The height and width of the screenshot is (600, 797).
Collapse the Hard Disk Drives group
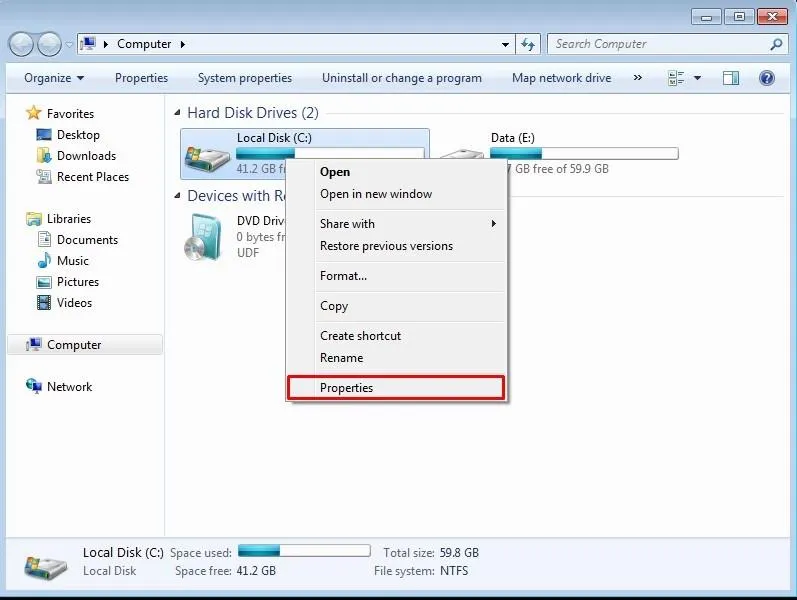coord(178,113)
